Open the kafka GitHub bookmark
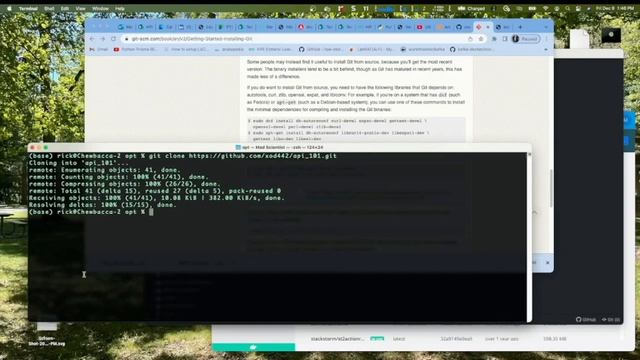 [471, 49]
